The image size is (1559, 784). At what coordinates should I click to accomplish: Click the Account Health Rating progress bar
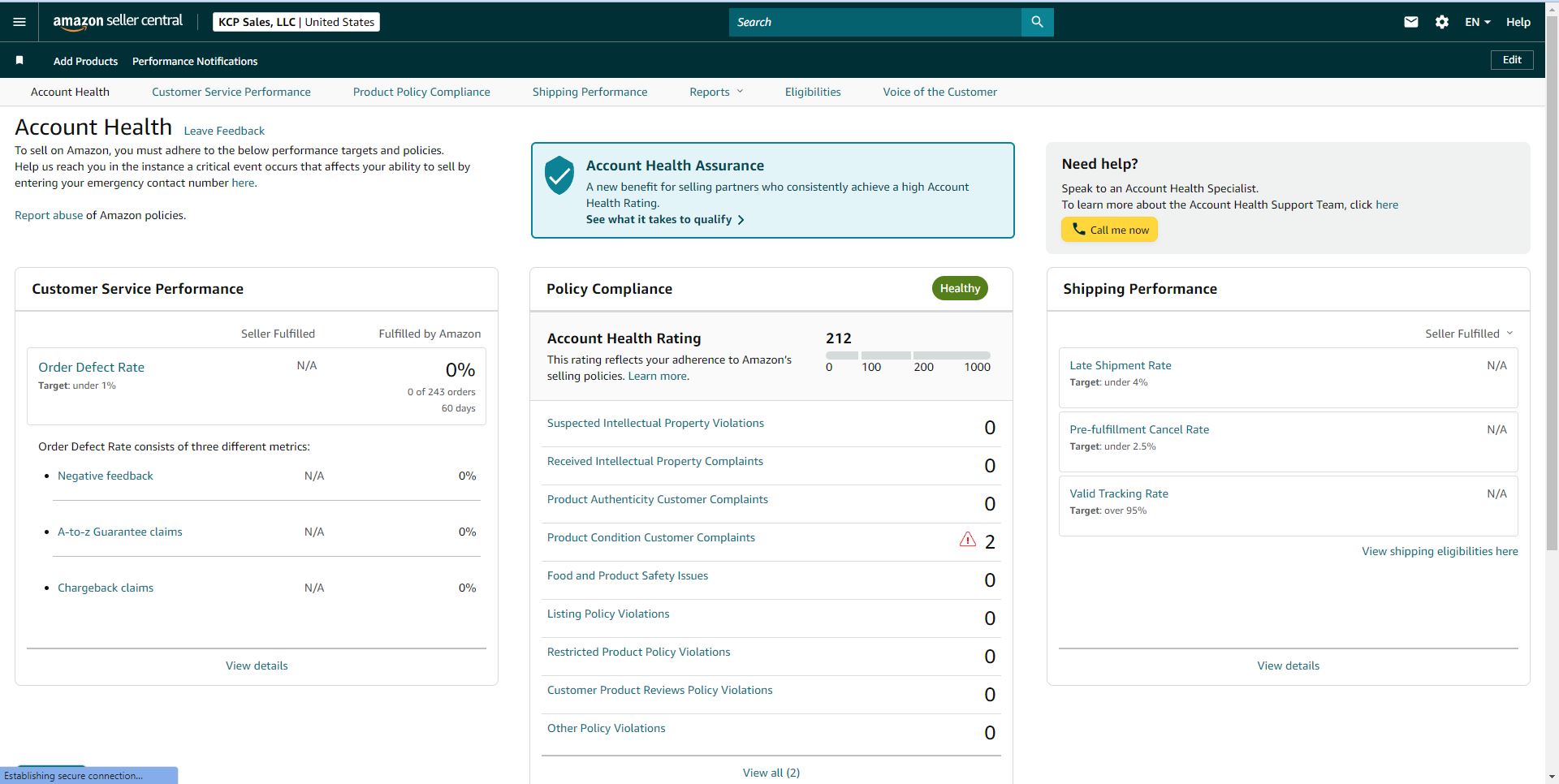point(908,355)
